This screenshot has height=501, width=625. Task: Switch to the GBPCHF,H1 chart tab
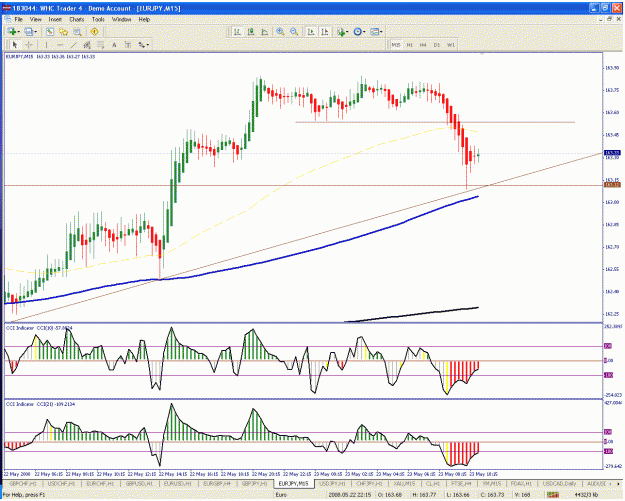23,484
